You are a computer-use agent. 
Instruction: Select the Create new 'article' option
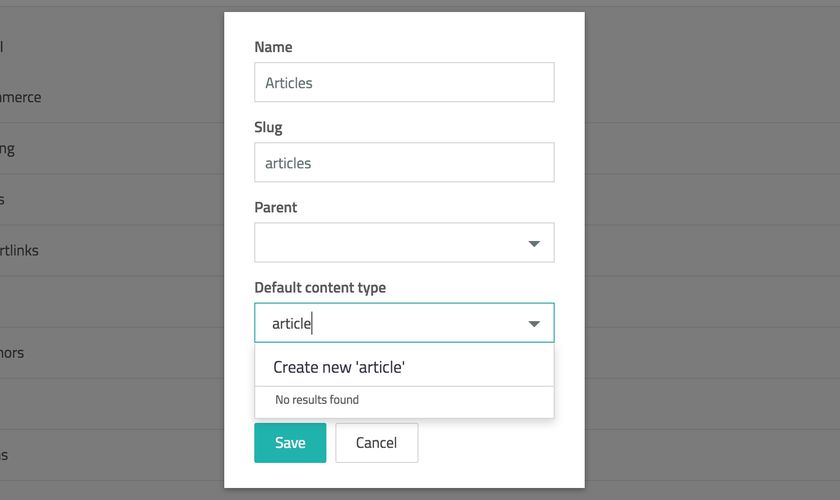pos(339,367)
